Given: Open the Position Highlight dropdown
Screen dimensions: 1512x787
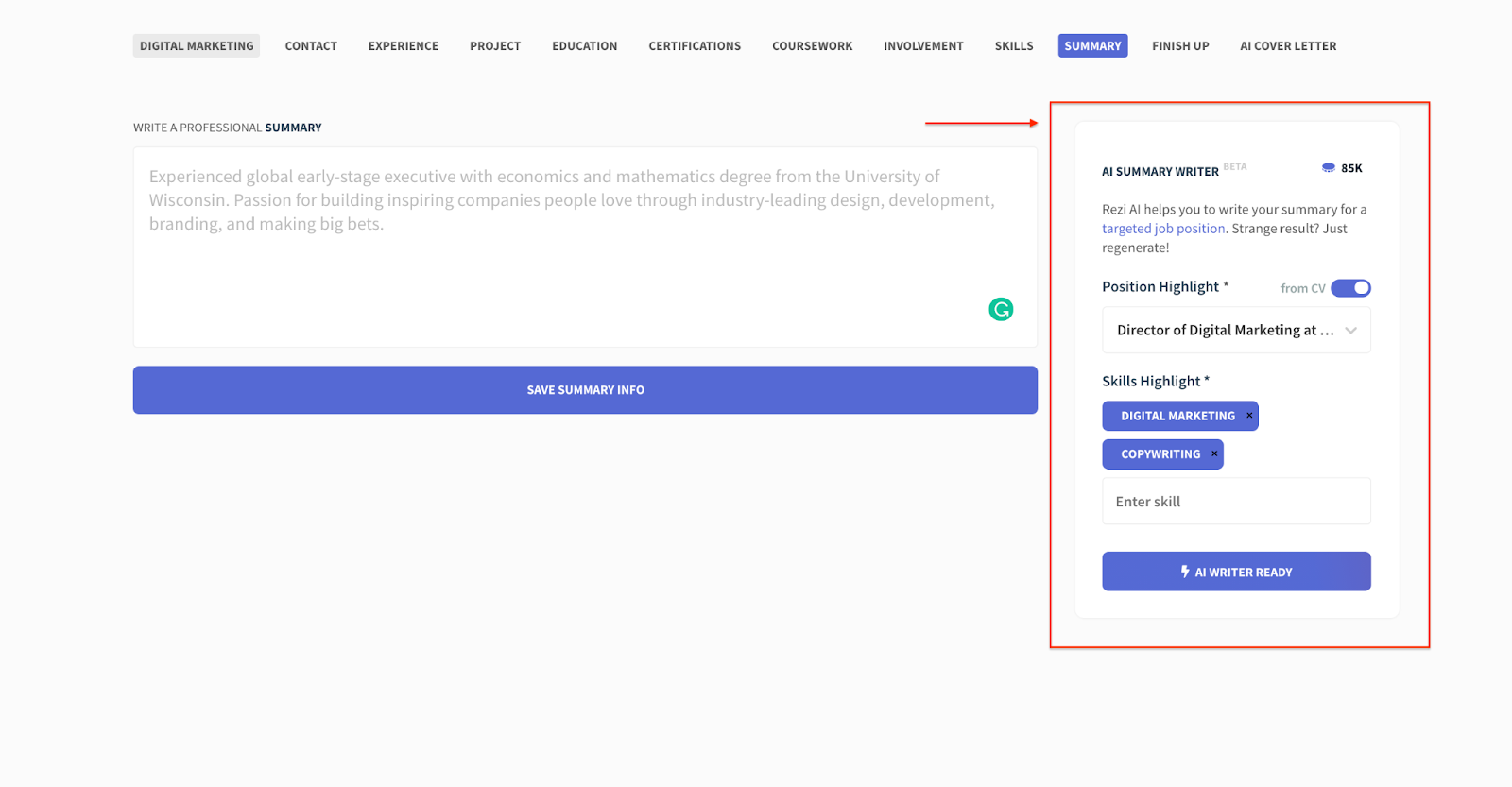Looking at the screenshot, I should (1236, 331).
